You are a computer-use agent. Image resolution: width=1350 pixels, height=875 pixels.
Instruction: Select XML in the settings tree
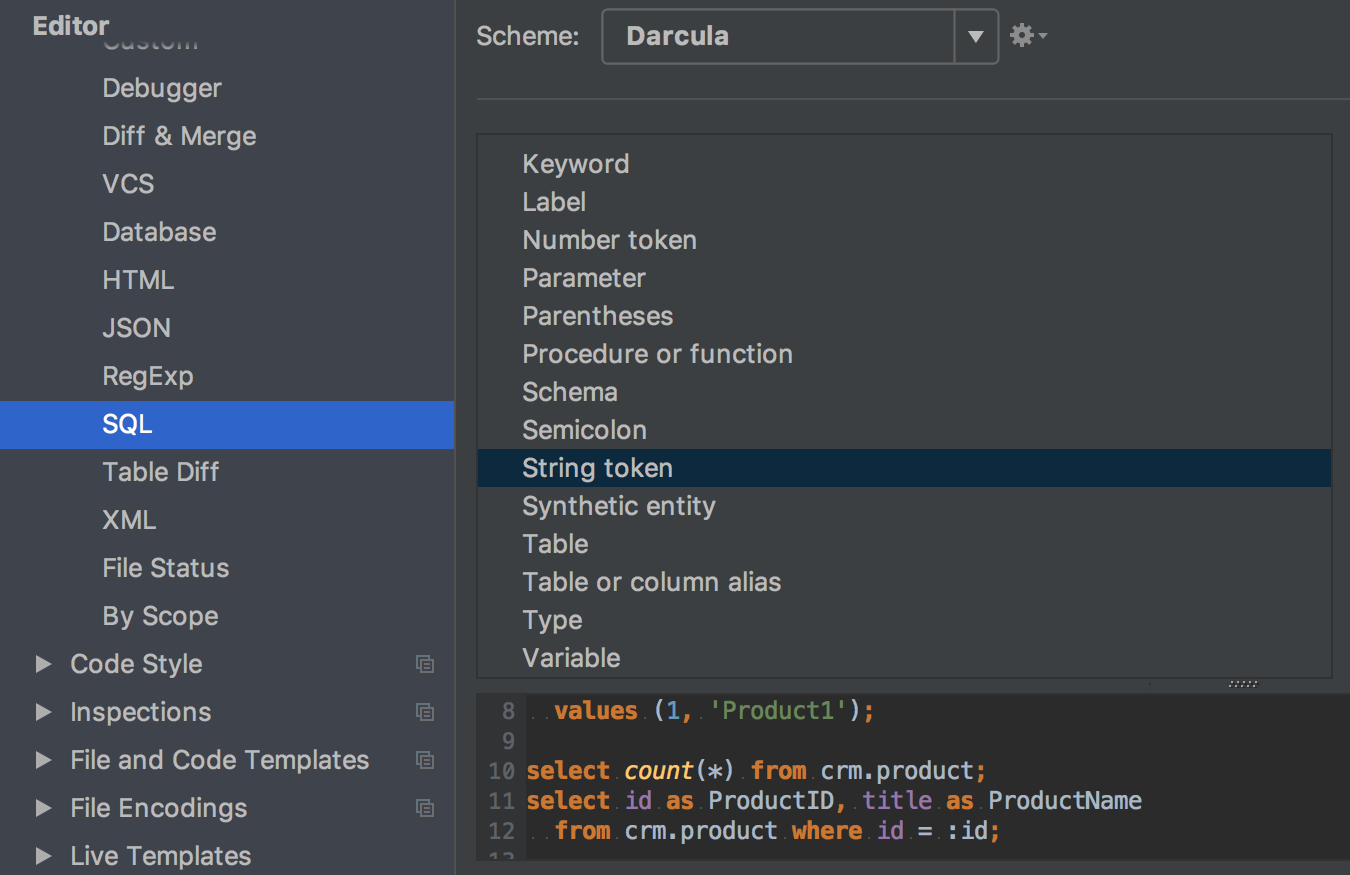point(129,520)
